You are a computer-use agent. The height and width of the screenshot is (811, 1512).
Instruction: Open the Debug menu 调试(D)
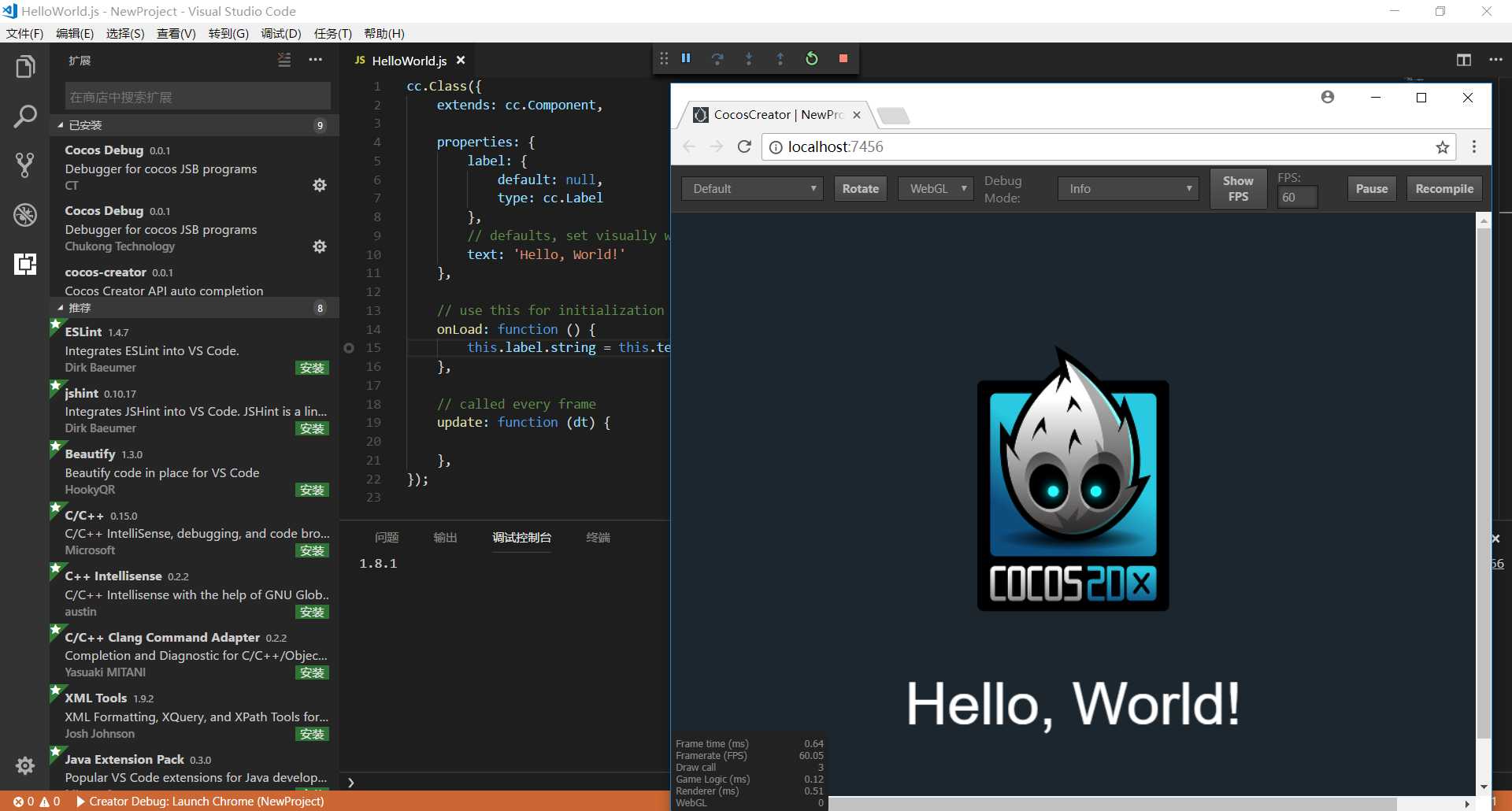[x=281, y=33]
